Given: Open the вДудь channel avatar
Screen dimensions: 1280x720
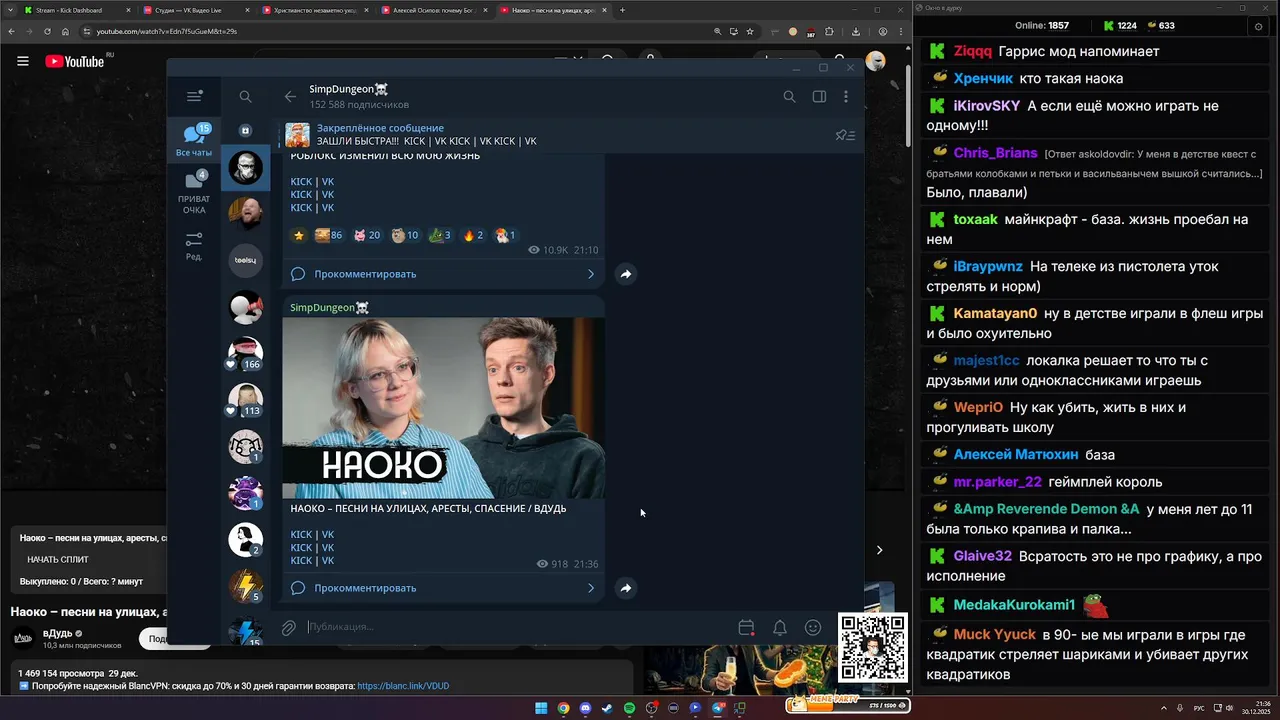Looking at the screenshot, I should (x=23, y=638).
